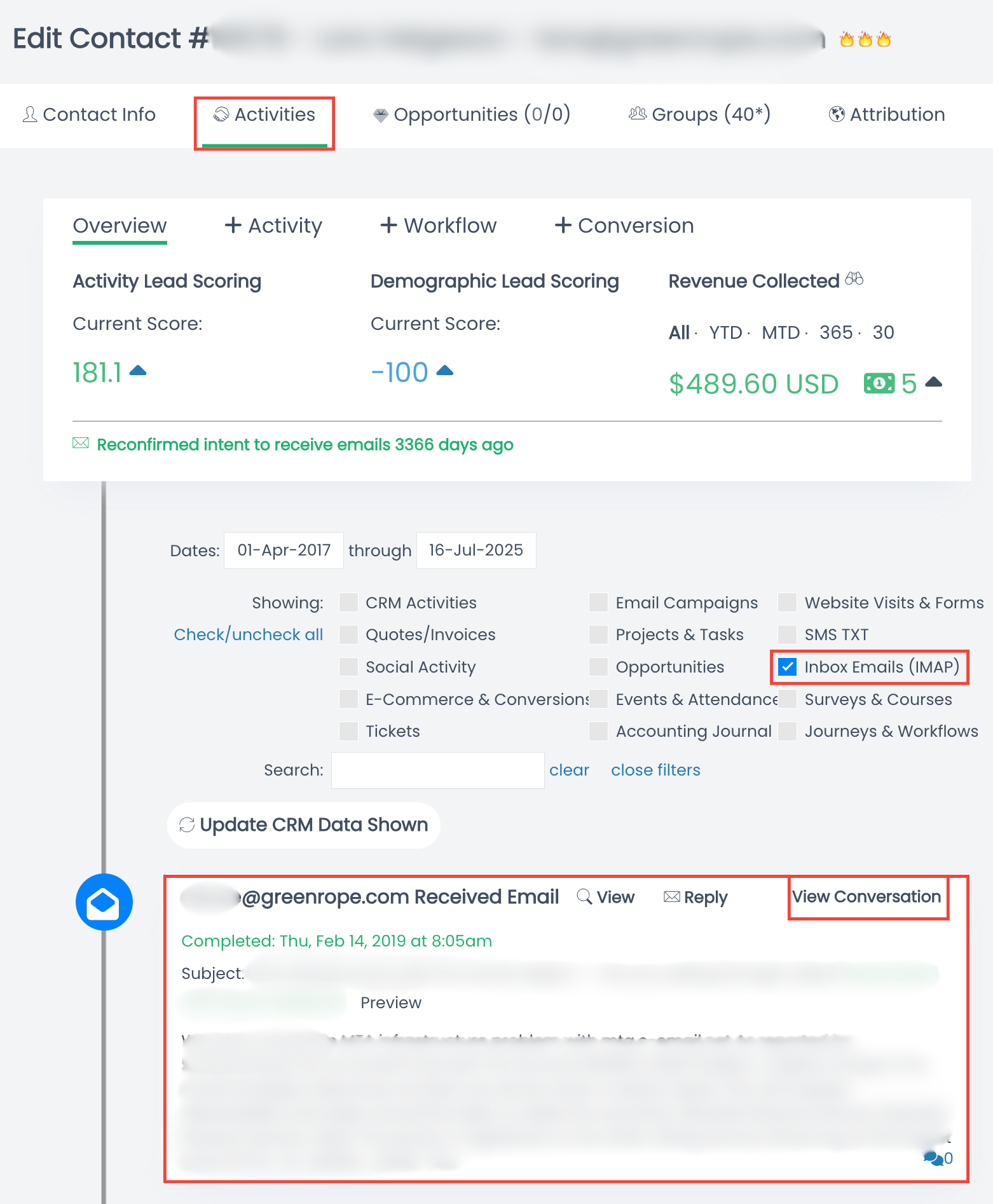
Task: Click the Search text box
Action: coord(437,770)
